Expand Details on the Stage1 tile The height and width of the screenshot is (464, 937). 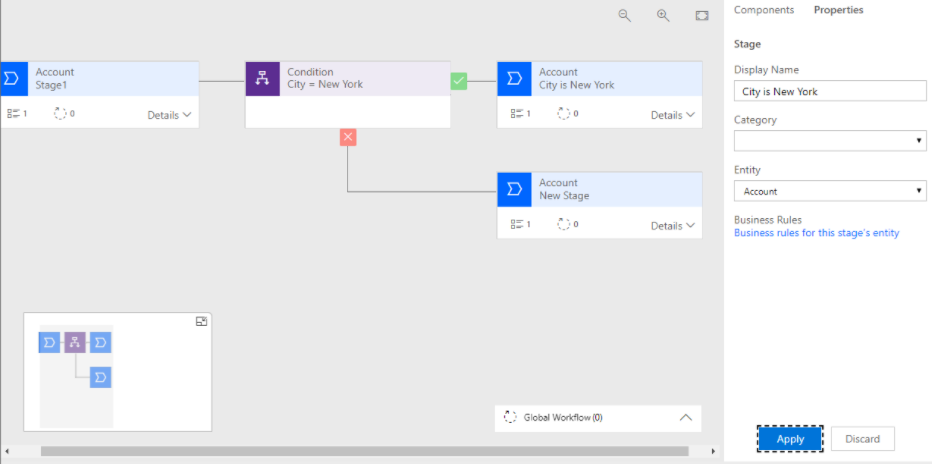[x=169, y=115]
